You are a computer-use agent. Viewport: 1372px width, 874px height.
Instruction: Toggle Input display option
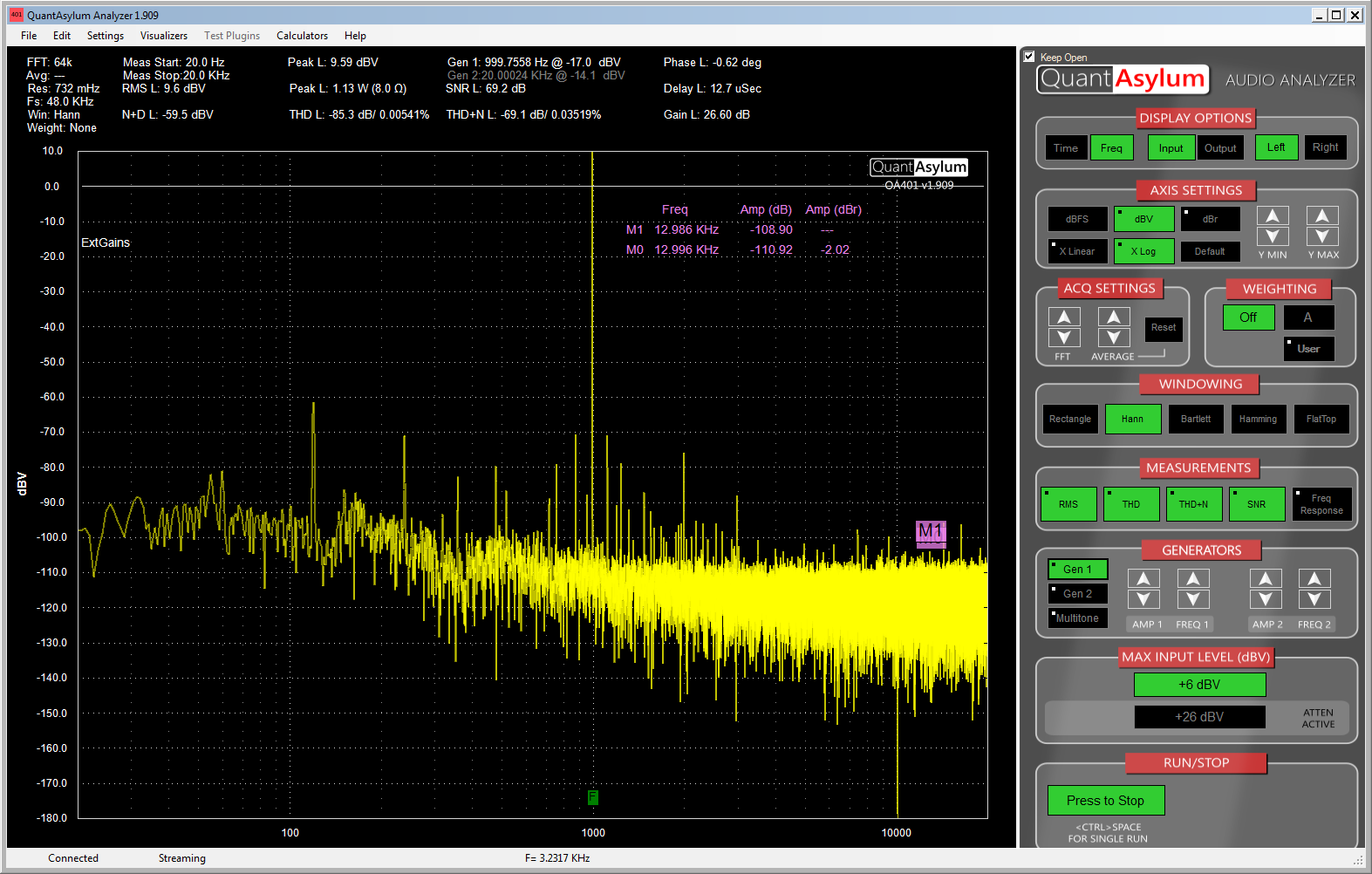[x=1171, y=148]
